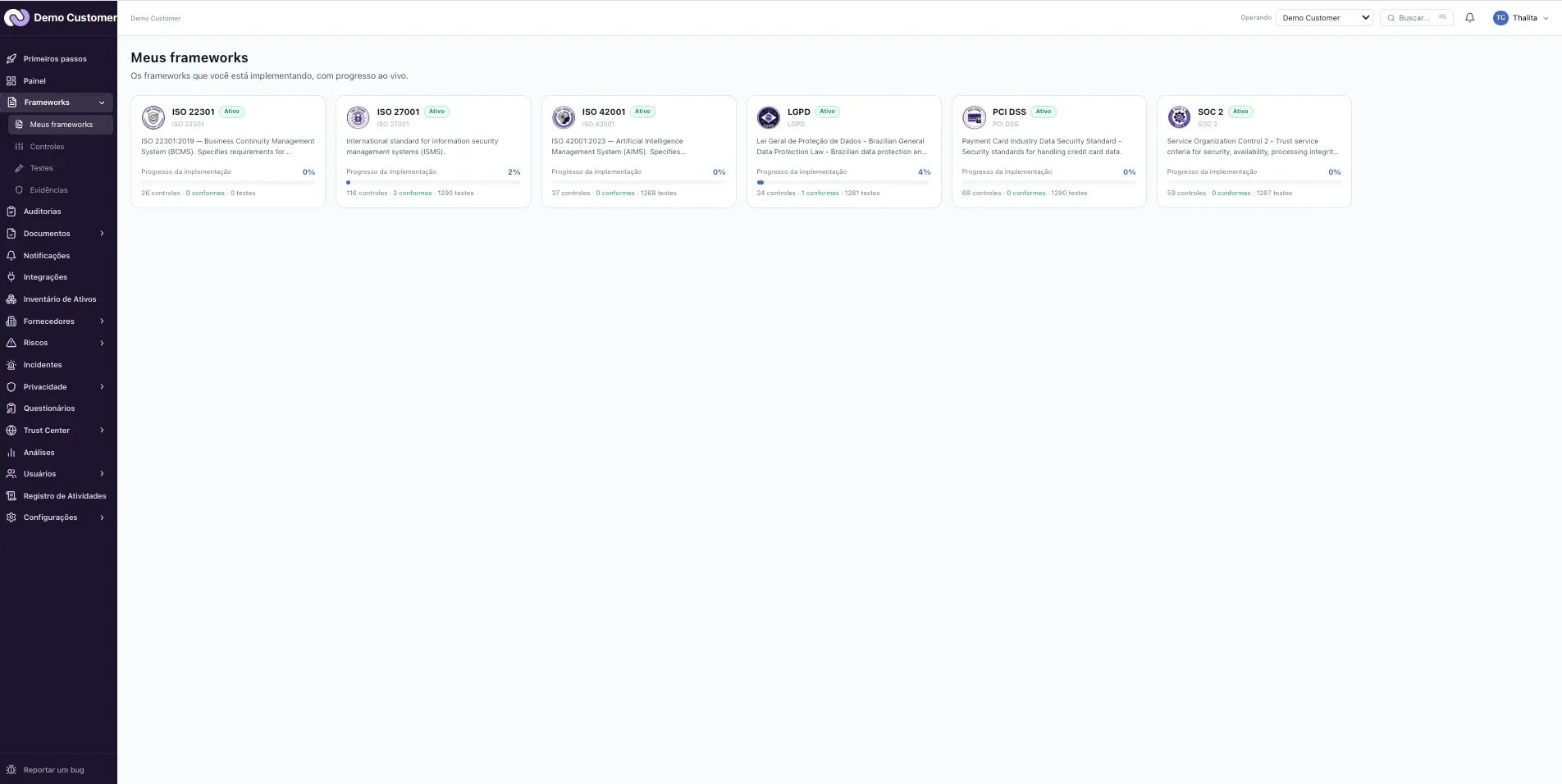Click the bug icon next to Reportar um bug
The image size is (1562, 784).
pos(11,770)
